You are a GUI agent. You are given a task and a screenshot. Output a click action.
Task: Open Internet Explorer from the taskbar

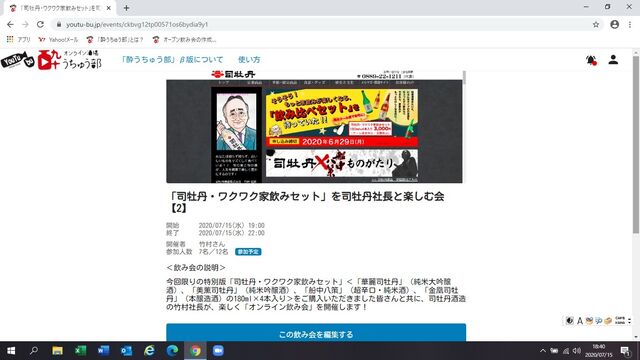click(149, 351)
